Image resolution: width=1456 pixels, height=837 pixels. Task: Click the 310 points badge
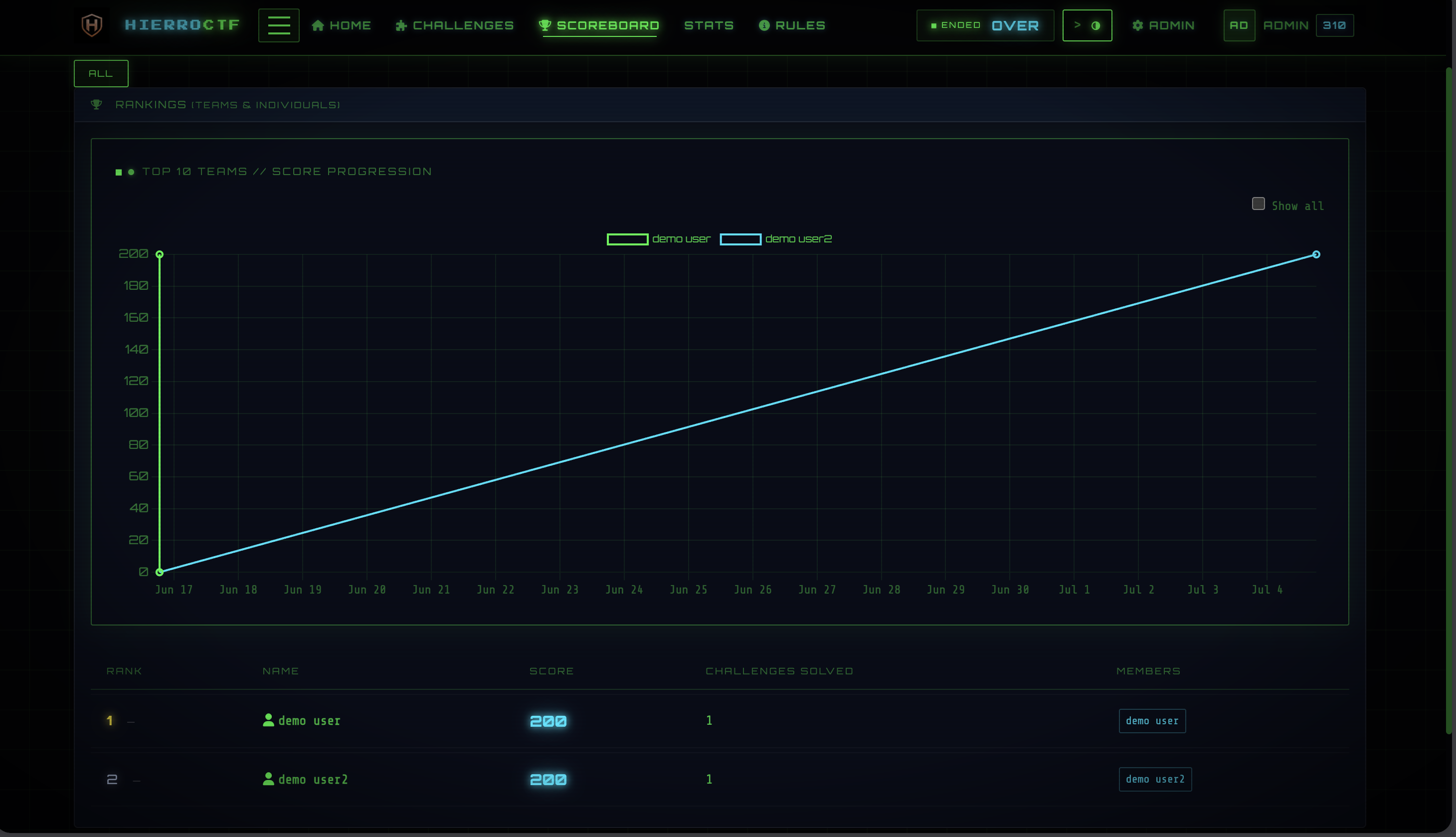(1335, 25)
